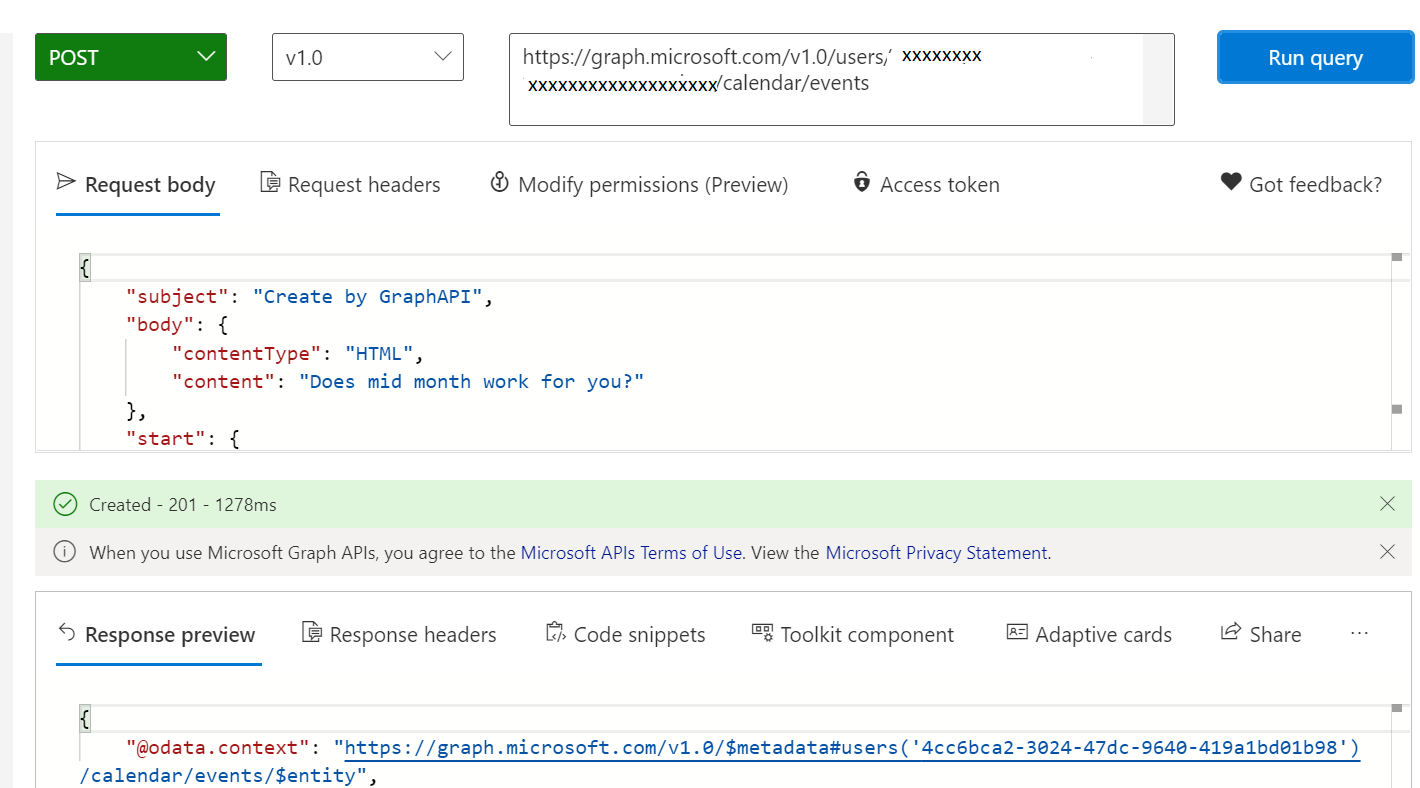
Task: Open the Microsoft Privacy Statement link
Action: [936, 553]
